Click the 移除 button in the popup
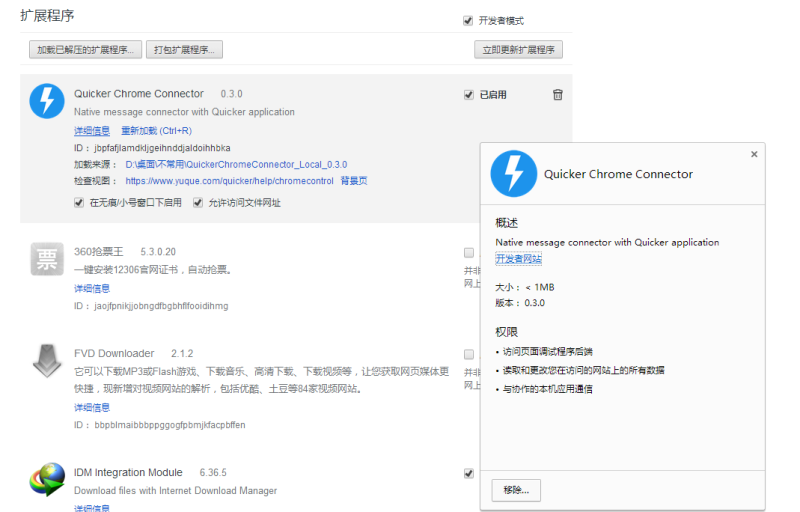The image size is (800, 512). [516, 490]
